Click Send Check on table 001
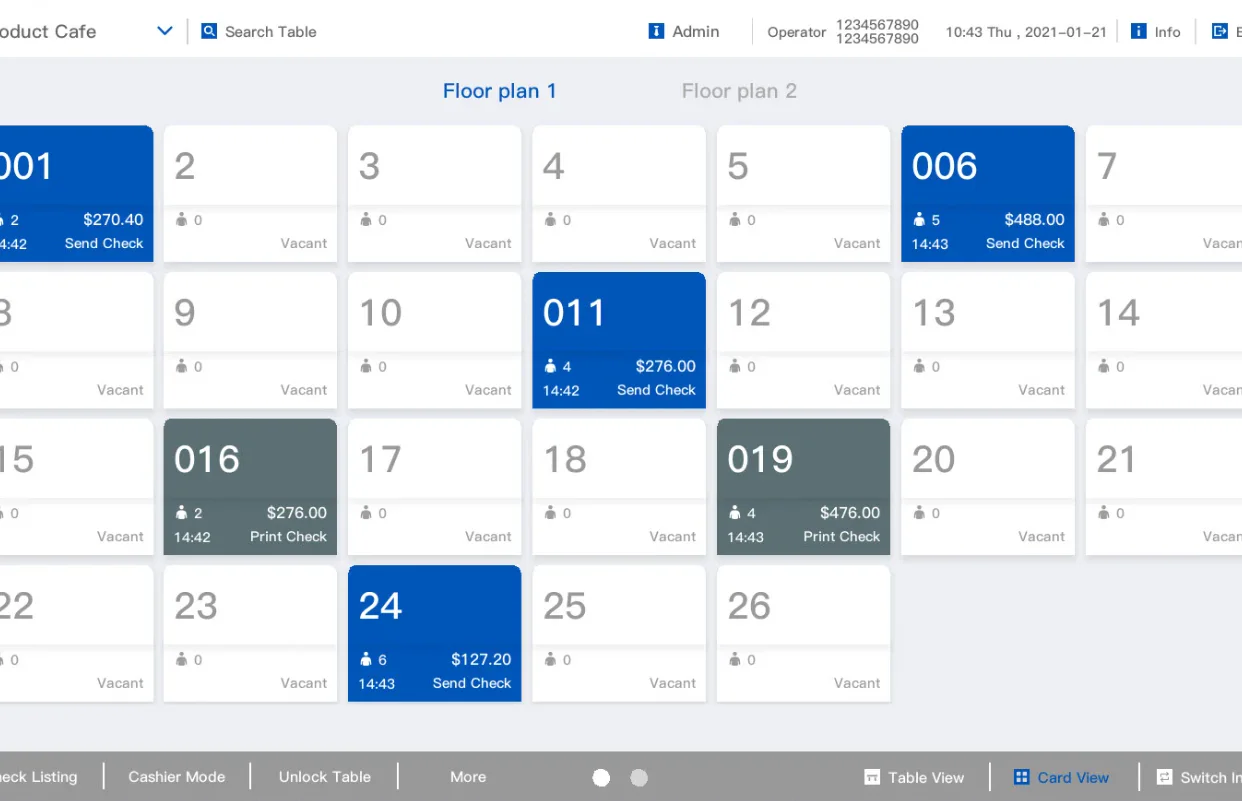This screenshot has height=801, width=1242. click(x=104, y=243)
